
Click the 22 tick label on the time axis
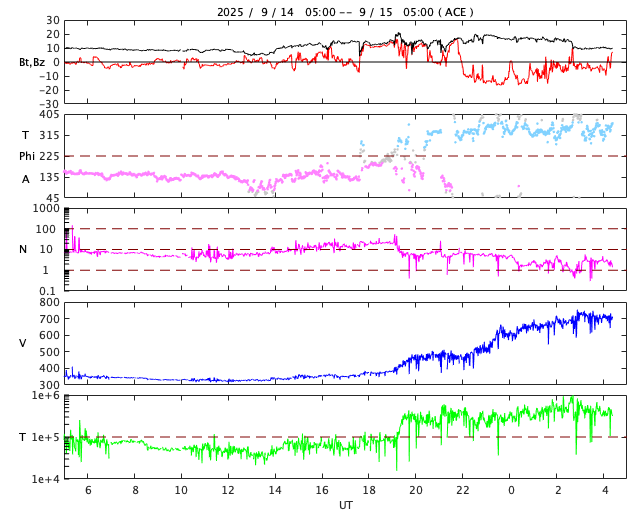click(463, 491)
